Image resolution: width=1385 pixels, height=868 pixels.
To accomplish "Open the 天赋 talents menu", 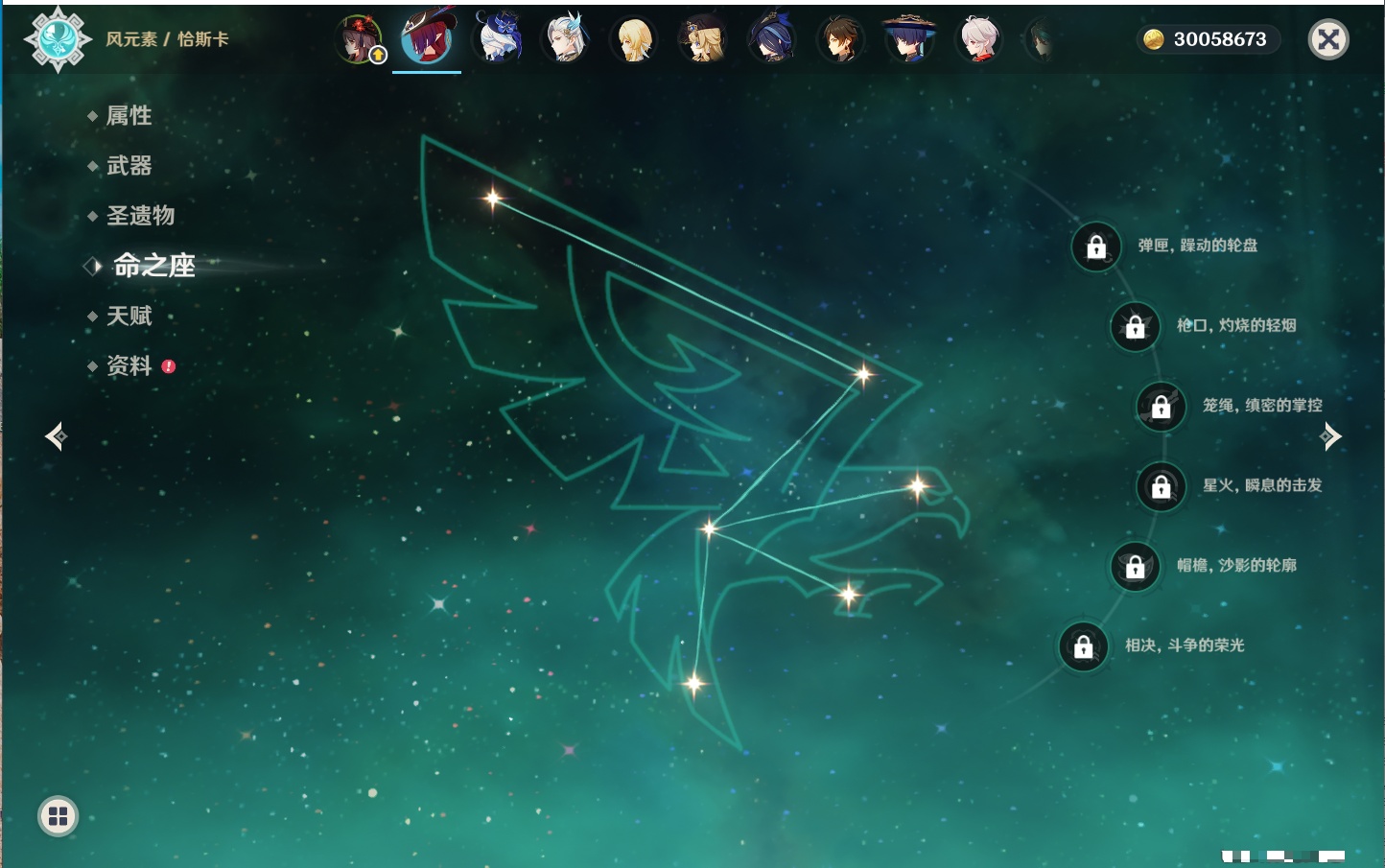I will [x=129, y=316].
